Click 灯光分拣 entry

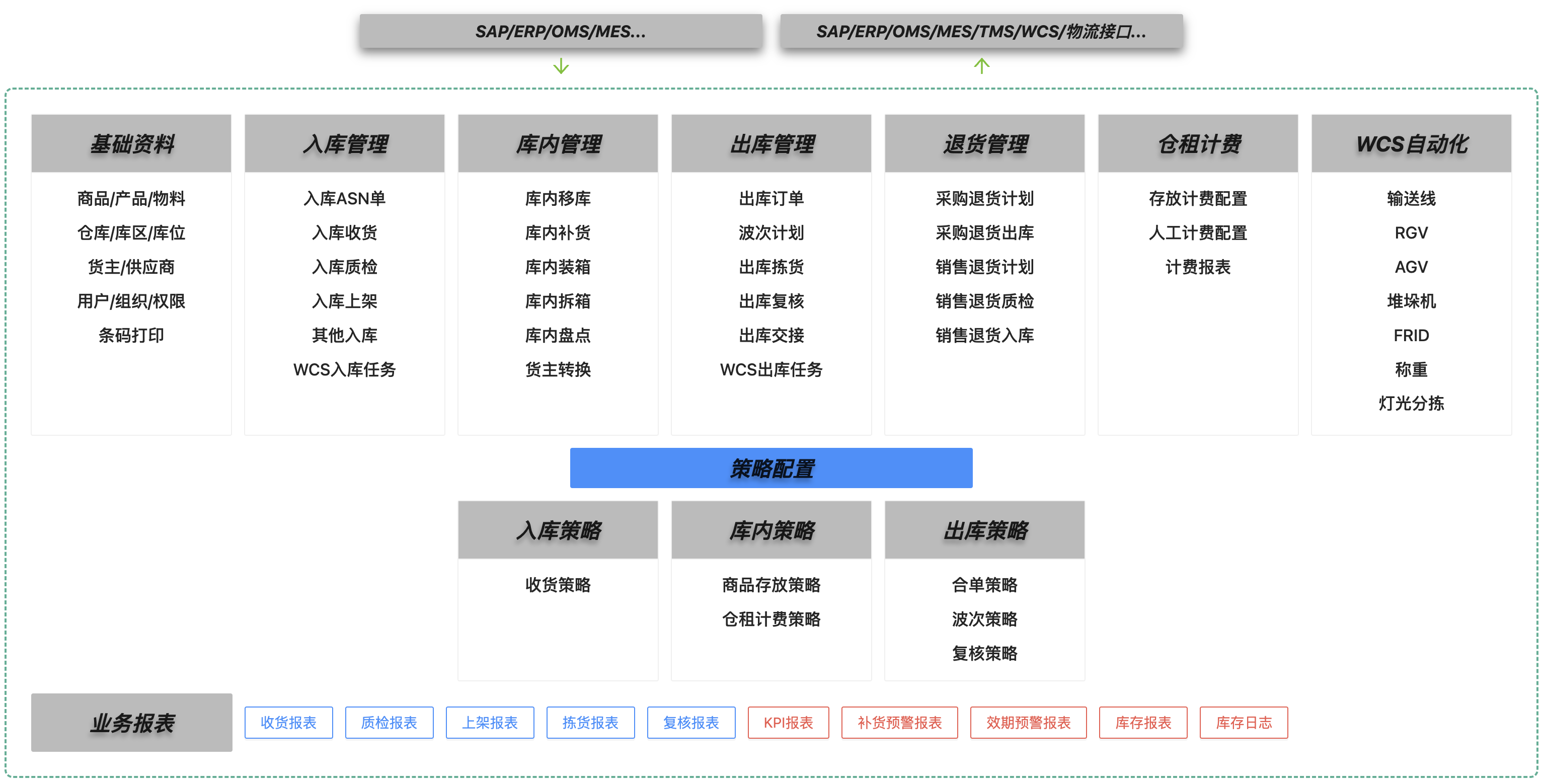1412,404
